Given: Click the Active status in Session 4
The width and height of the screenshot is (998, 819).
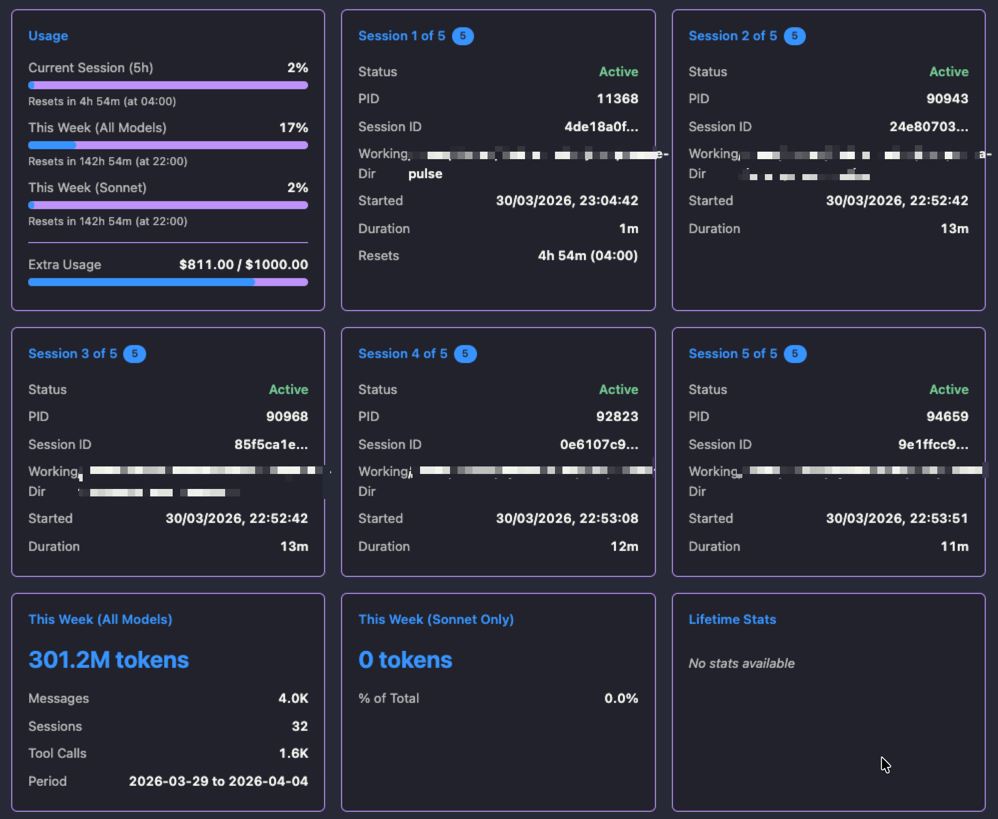Looking at the screenshot, I should coord(619,389).
